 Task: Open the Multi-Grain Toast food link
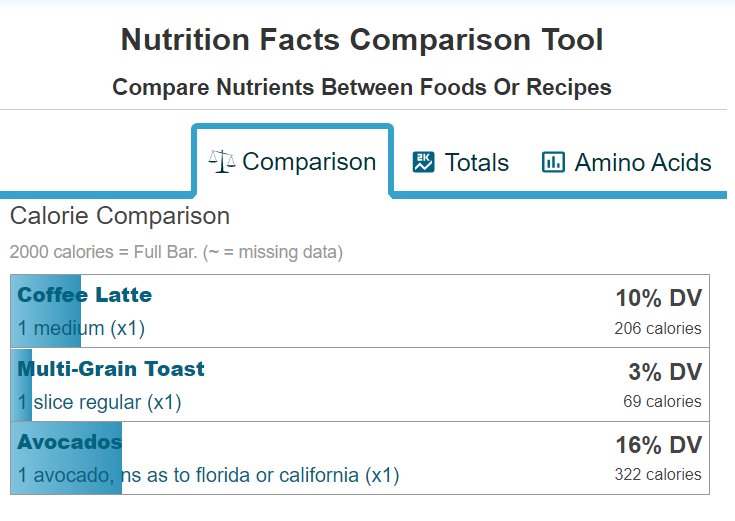[x=111, y=369]
